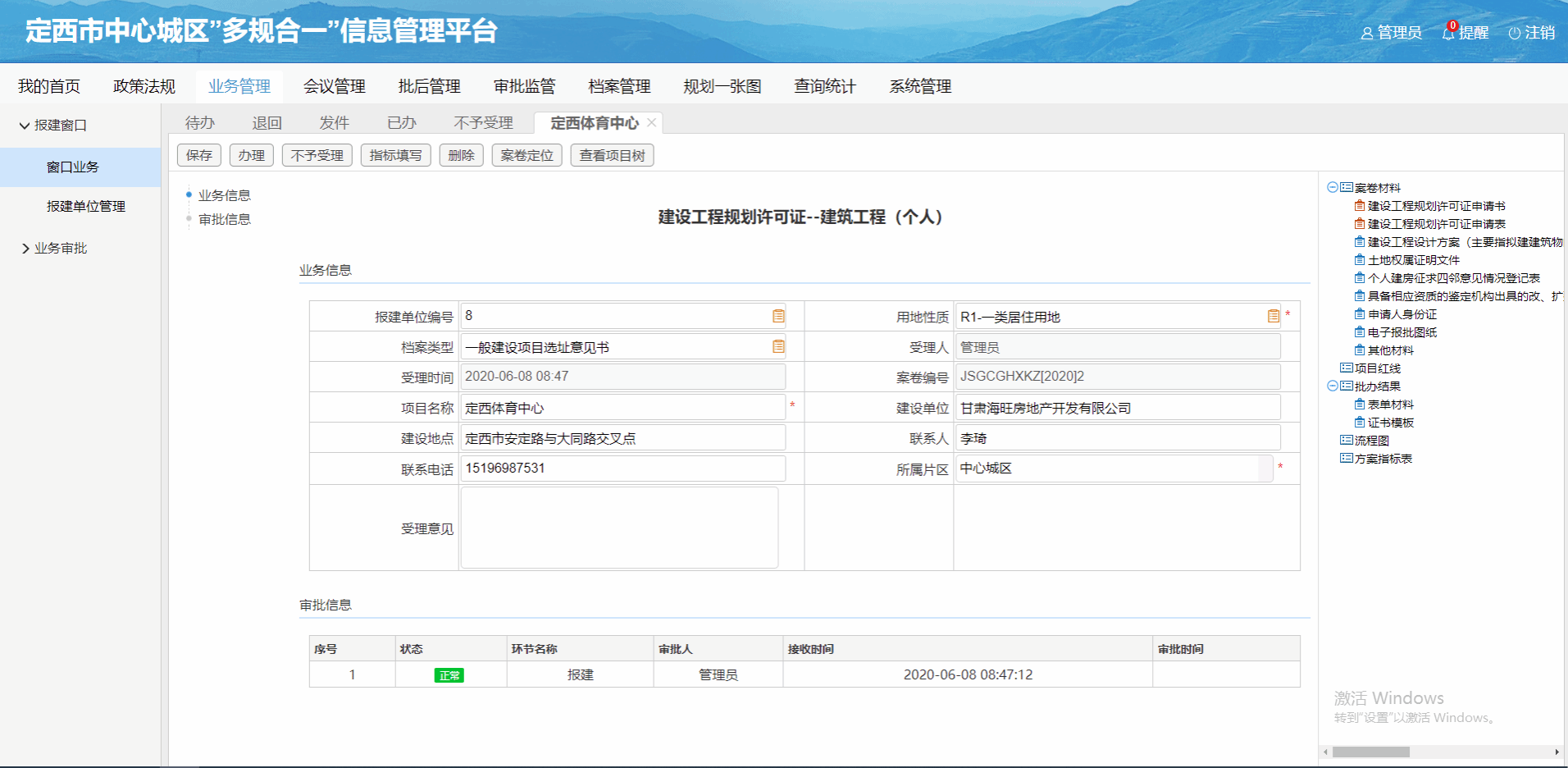
Task: Select the 具备相应资质的鉴定机构 tree item
Action: point(1465,296)
